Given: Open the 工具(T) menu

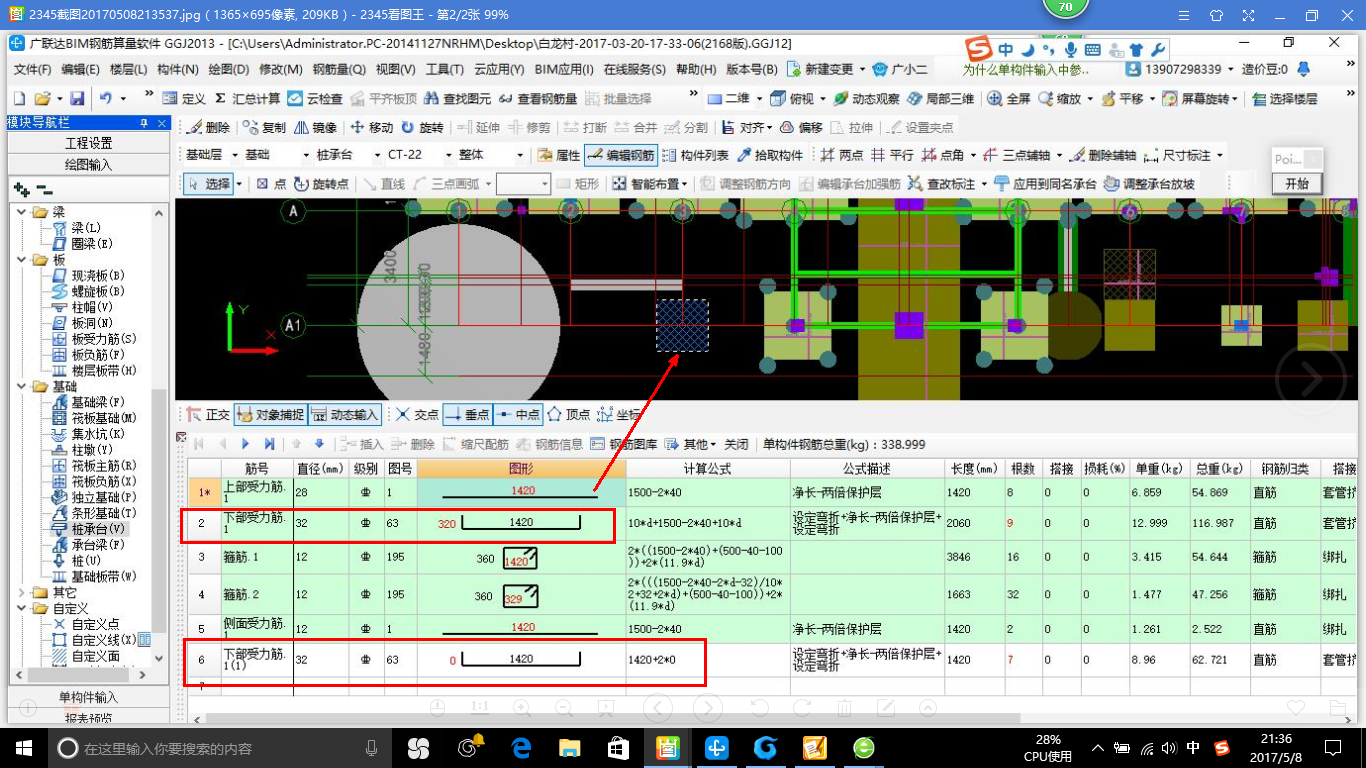Looking at the screenshot, I should (445, 69).
